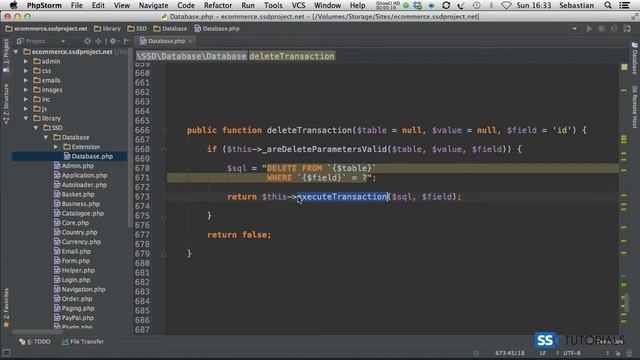The width and height of the screenshot is (640, 360).
Task: Toggle tool window buttons icon bottom-left
Action: [x=6, y=353]
